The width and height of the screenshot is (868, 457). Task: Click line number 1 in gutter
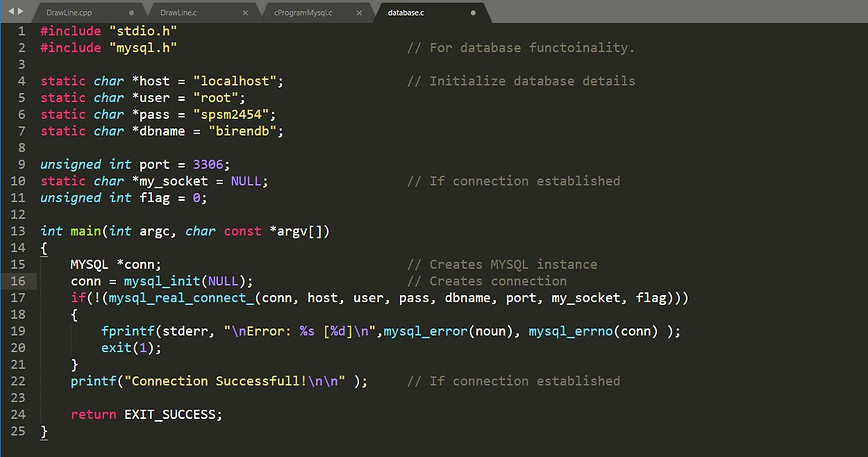point(21,31)
